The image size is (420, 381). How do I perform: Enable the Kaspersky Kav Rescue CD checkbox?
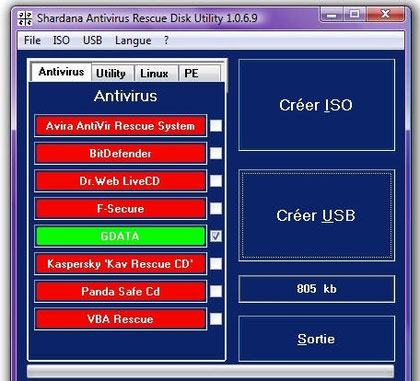click(x=216, y=264)
